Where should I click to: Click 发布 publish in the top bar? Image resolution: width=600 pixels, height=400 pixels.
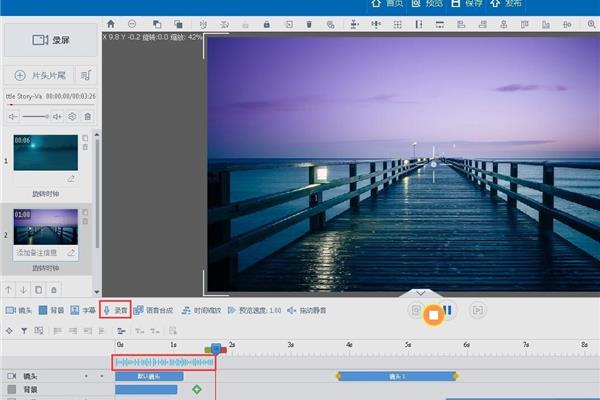click(x=506, y=3)
